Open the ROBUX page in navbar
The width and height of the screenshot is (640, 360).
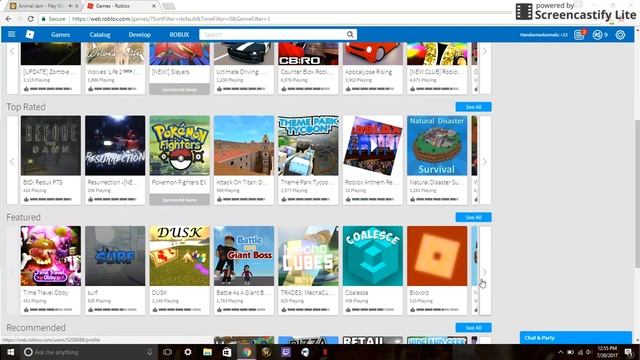pos(179,35)
